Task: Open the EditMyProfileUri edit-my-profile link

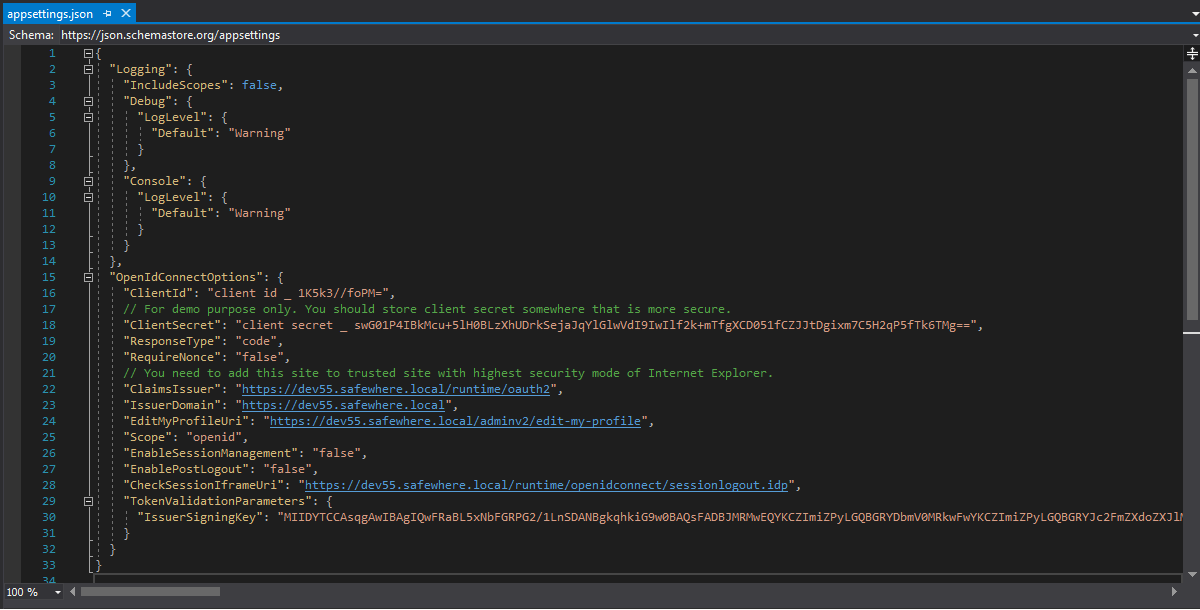Action: pos(454,421)
